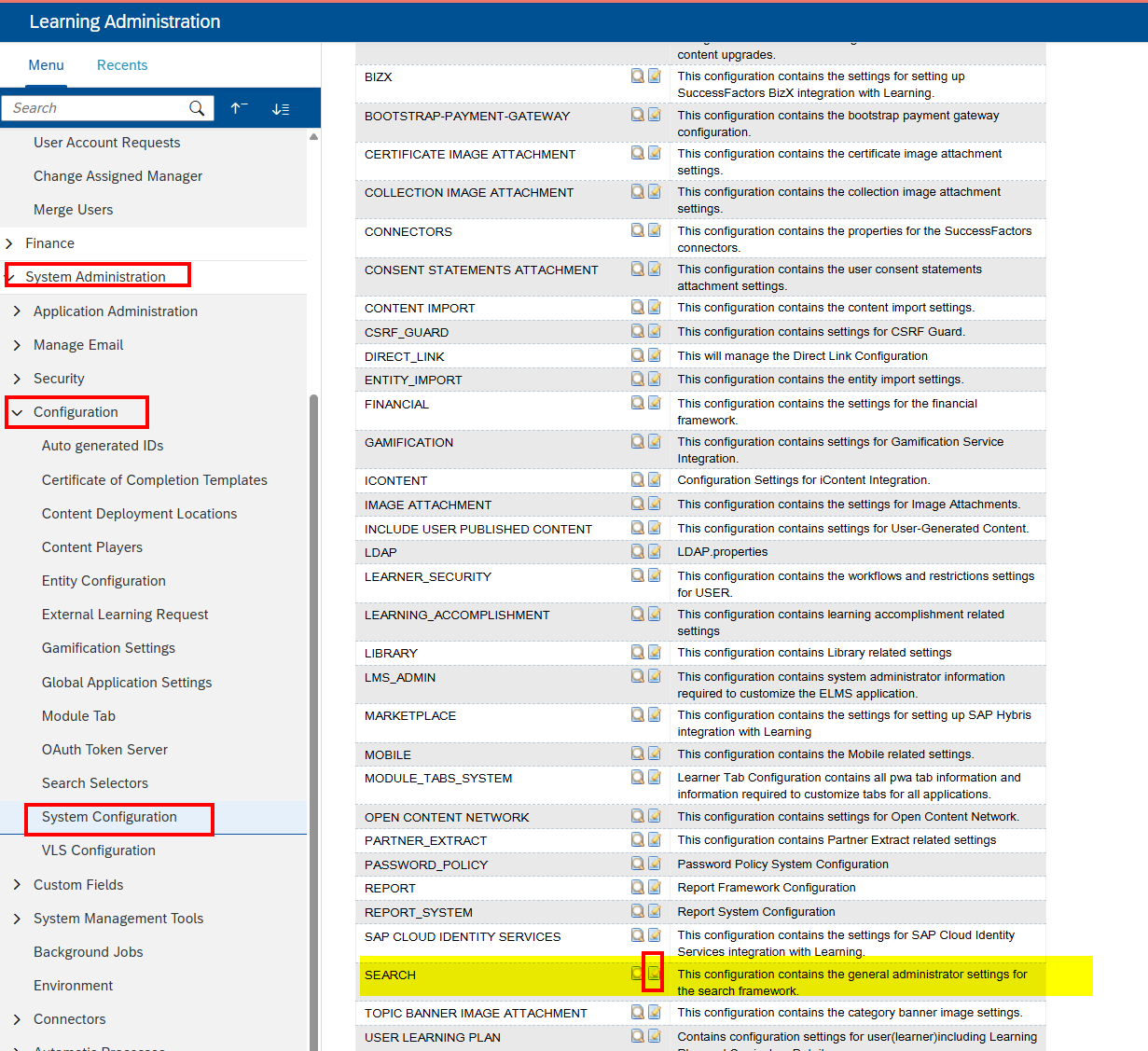Click the expand all menu icon
1148x1051 pixels.
[281, 109]
